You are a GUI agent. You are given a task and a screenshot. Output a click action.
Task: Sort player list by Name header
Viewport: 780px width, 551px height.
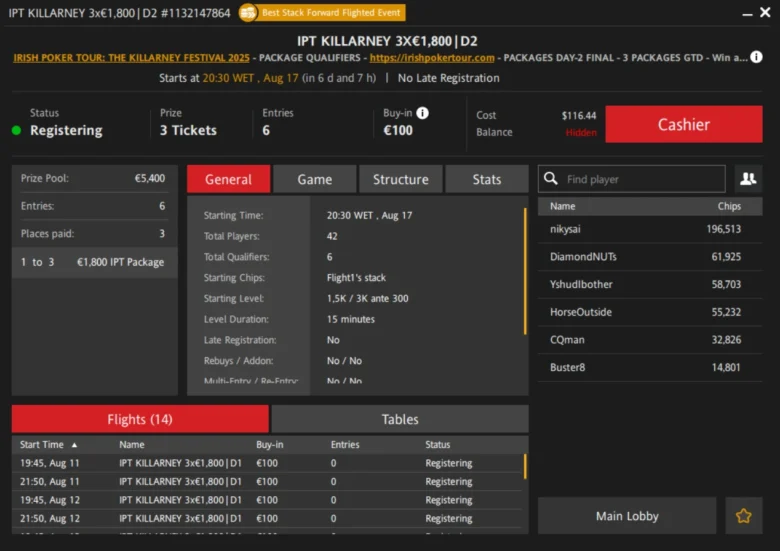point(563,206)
